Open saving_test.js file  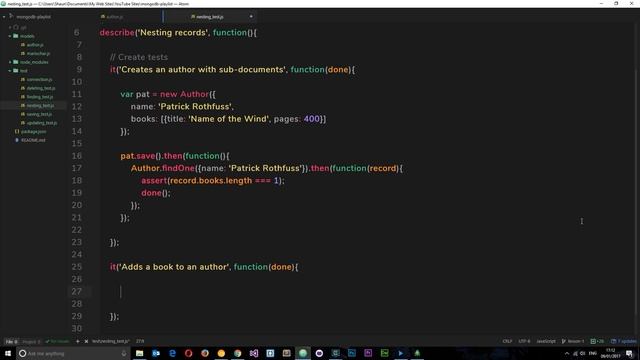39,114
